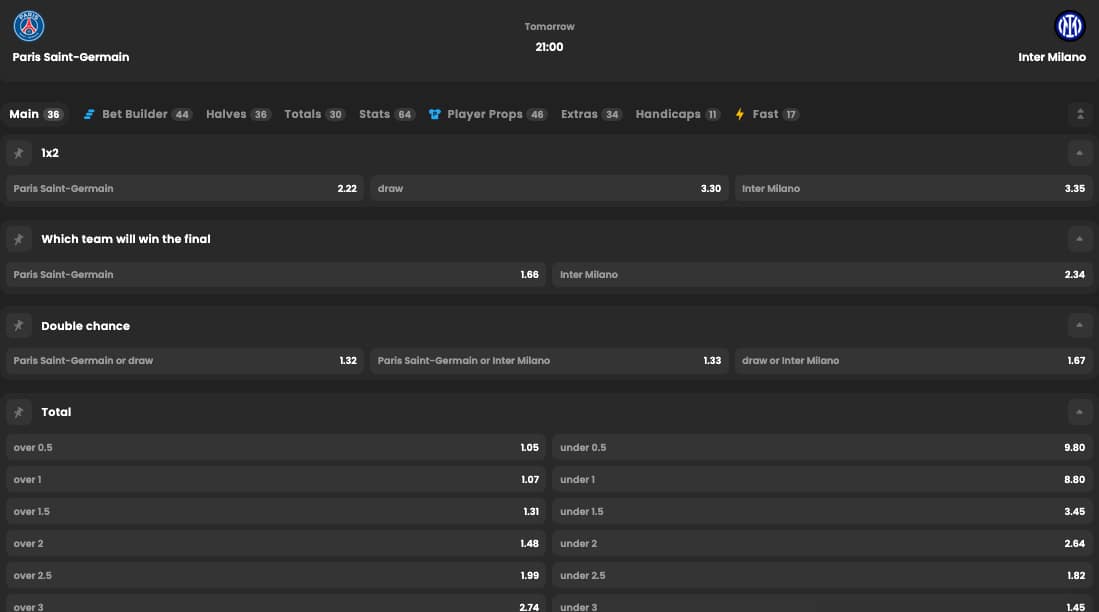
Task: Open the Handicaps tab
Action: coord(678,114)
